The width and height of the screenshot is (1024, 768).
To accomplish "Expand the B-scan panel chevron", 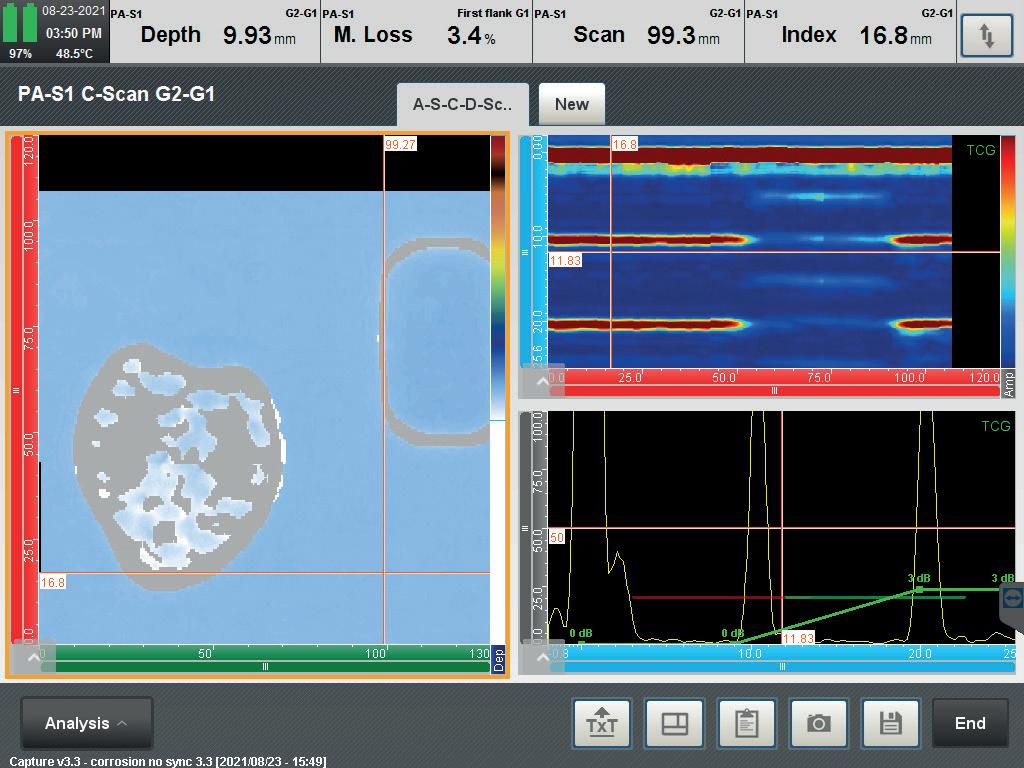I will 542,381.
